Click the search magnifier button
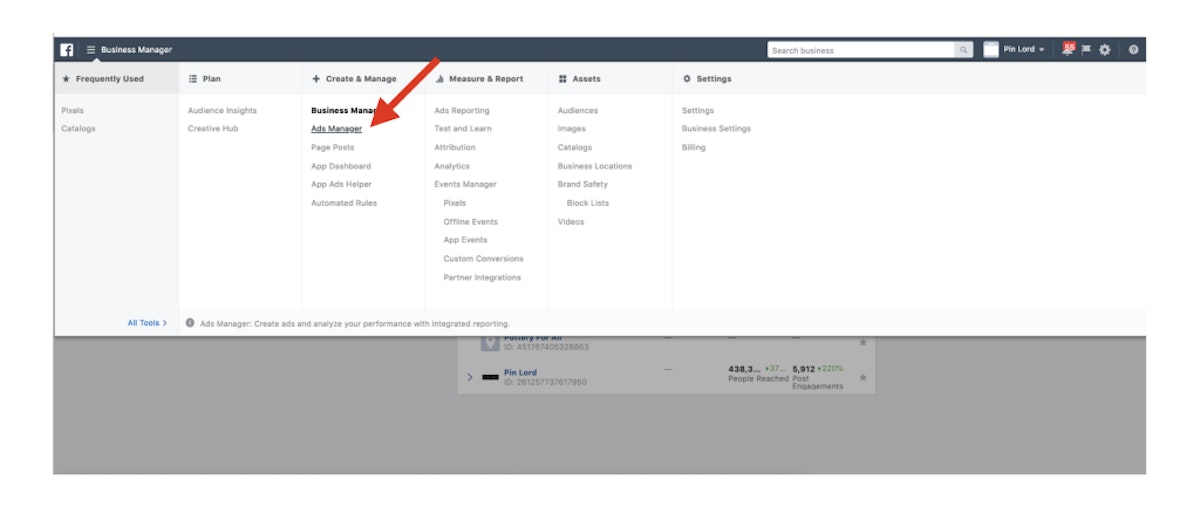The width and height of the screenshot is (1200, 513). (964, 50)
